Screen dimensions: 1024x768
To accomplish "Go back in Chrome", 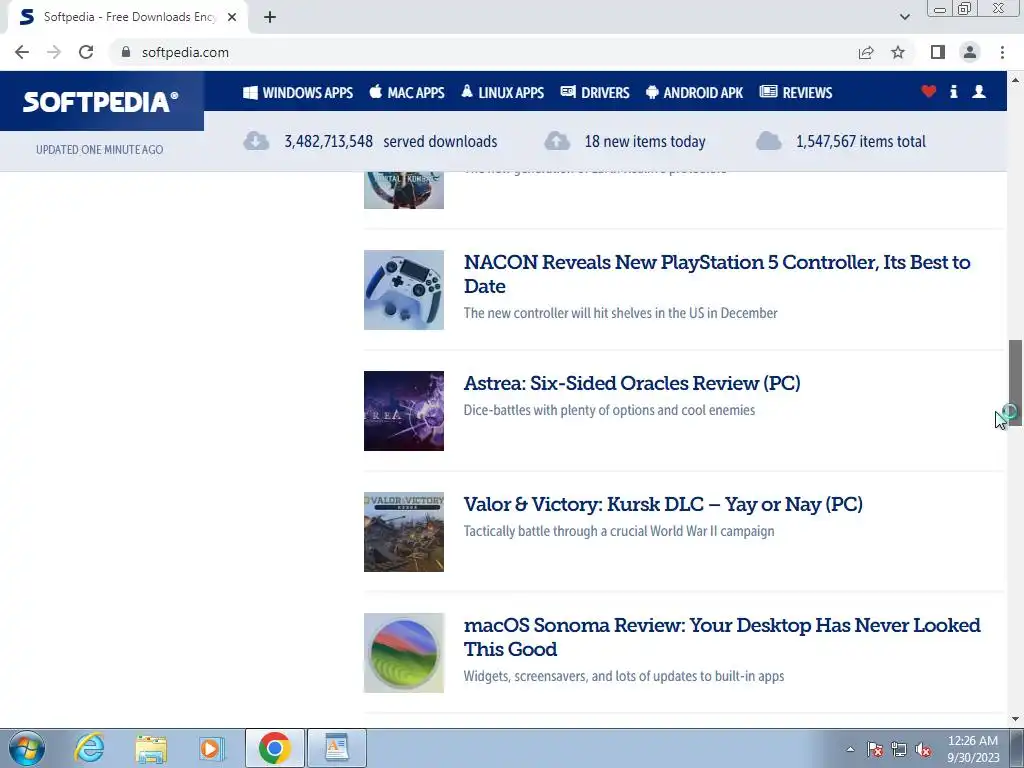I will click(22, 52).
